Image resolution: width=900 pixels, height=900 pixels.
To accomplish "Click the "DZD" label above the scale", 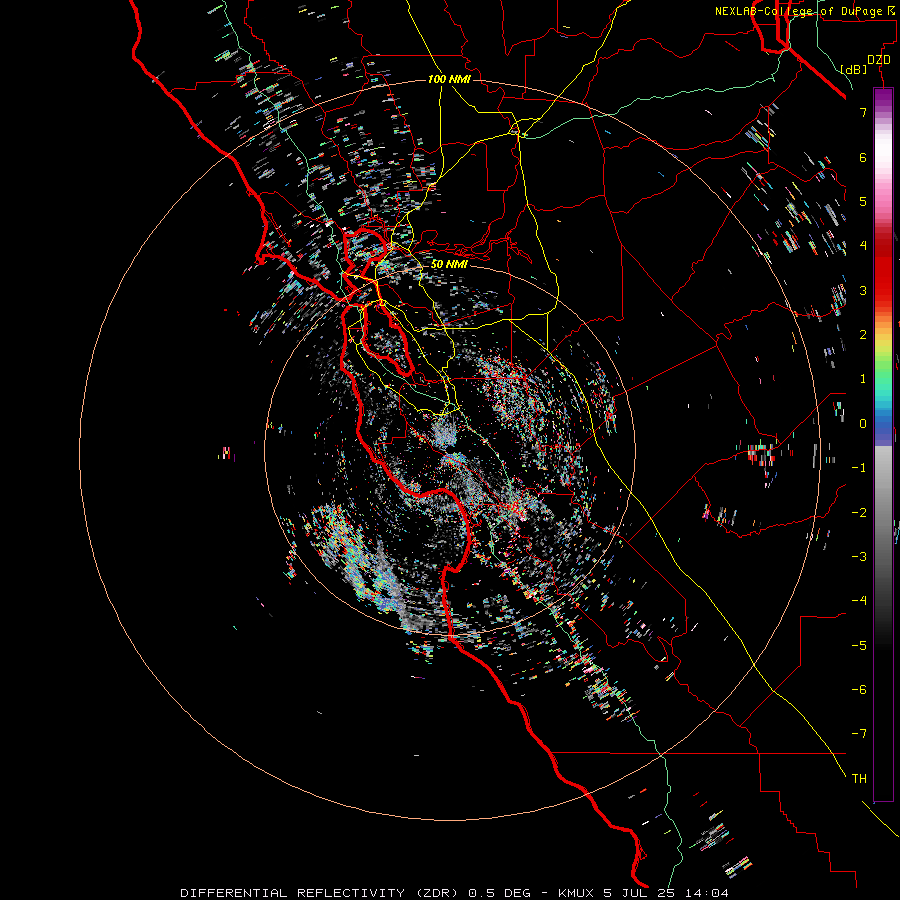I will (x=879, y=60).
